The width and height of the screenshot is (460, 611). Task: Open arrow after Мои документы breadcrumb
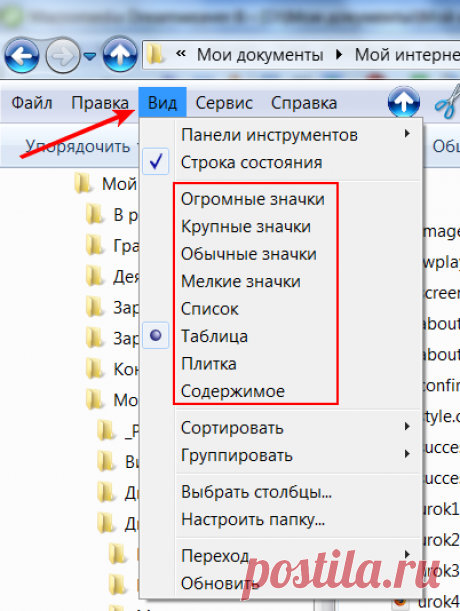pyautogui.click(x=339, y=55)
